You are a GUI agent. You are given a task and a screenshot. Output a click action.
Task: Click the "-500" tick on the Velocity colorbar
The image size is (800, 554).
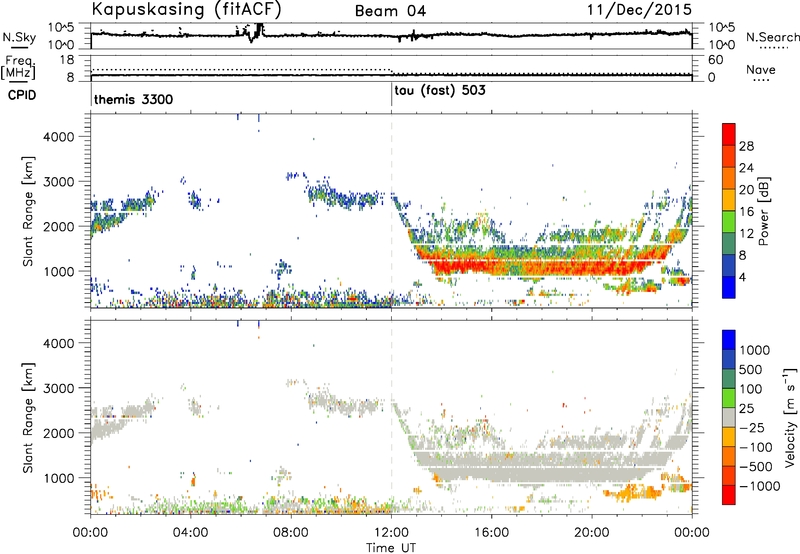click(756, 467)
